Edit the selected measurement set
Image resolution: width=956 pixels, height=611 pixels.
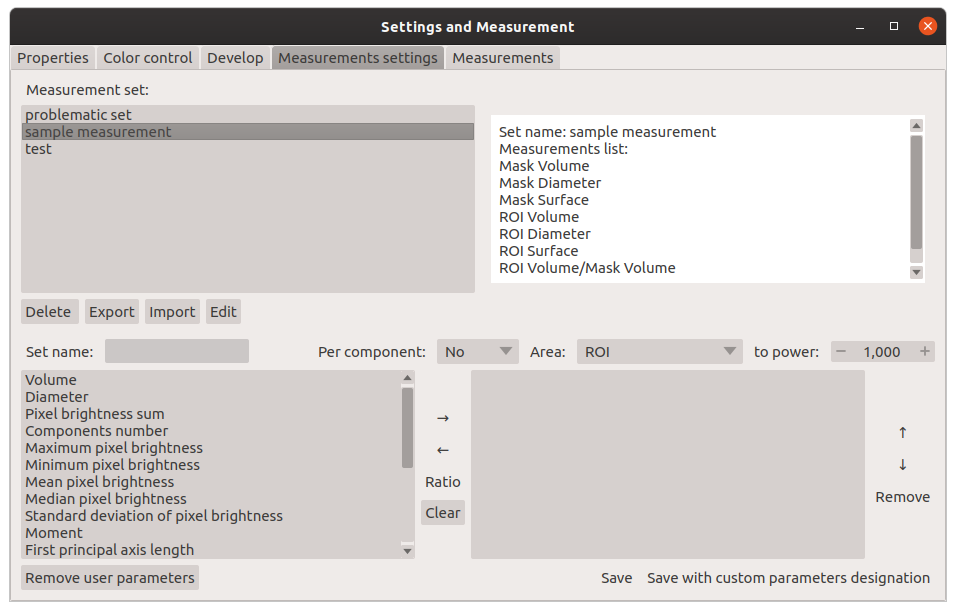(223, 312)
